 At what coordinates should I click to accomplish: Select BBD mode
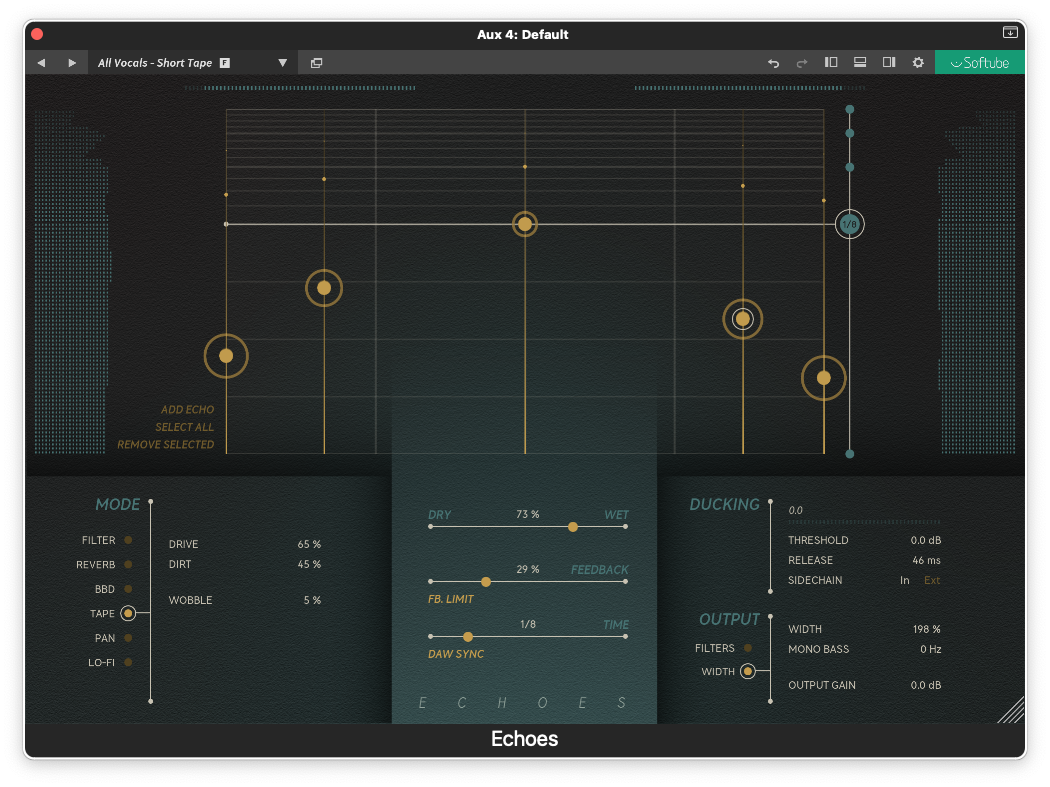(128, 589)
